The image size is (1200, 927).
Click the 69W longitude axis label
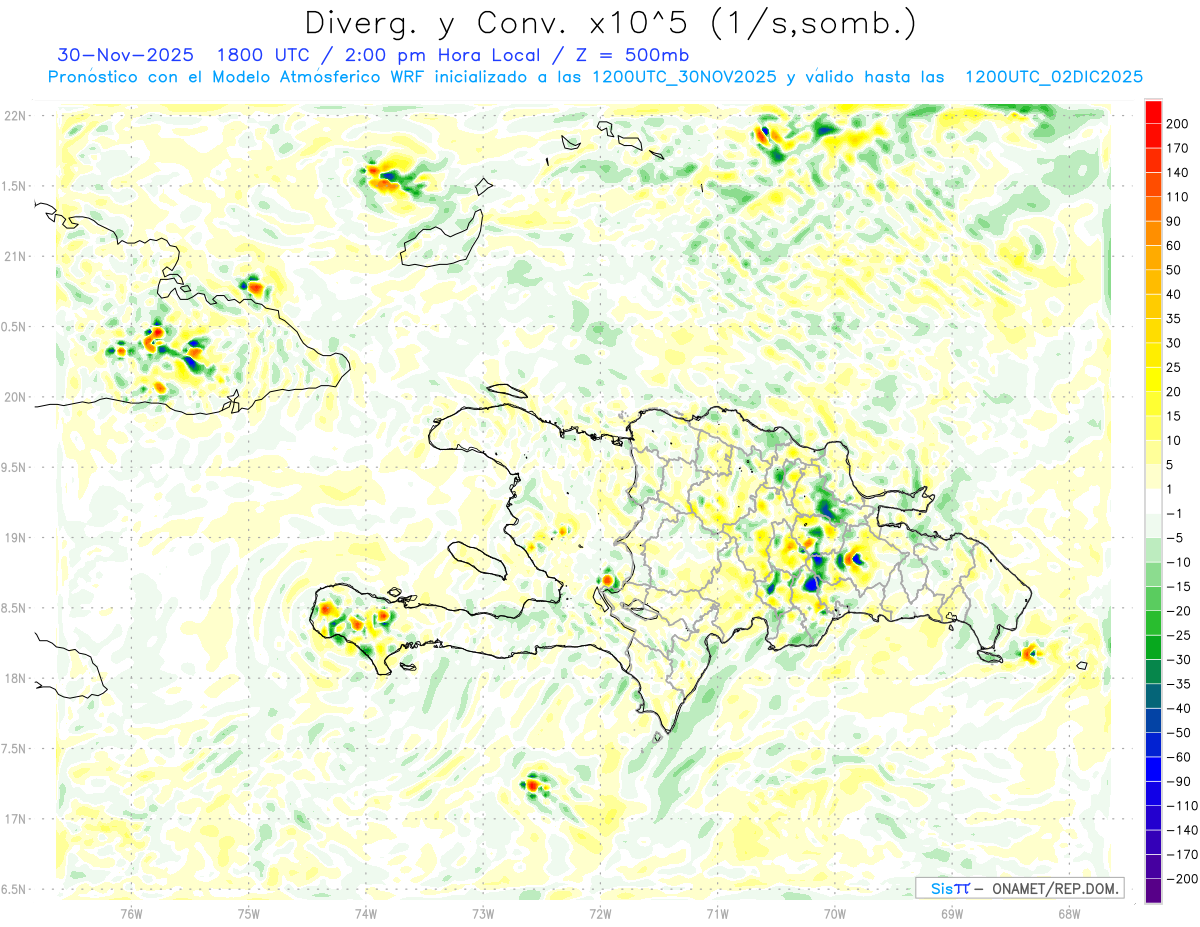pos(952,913)
